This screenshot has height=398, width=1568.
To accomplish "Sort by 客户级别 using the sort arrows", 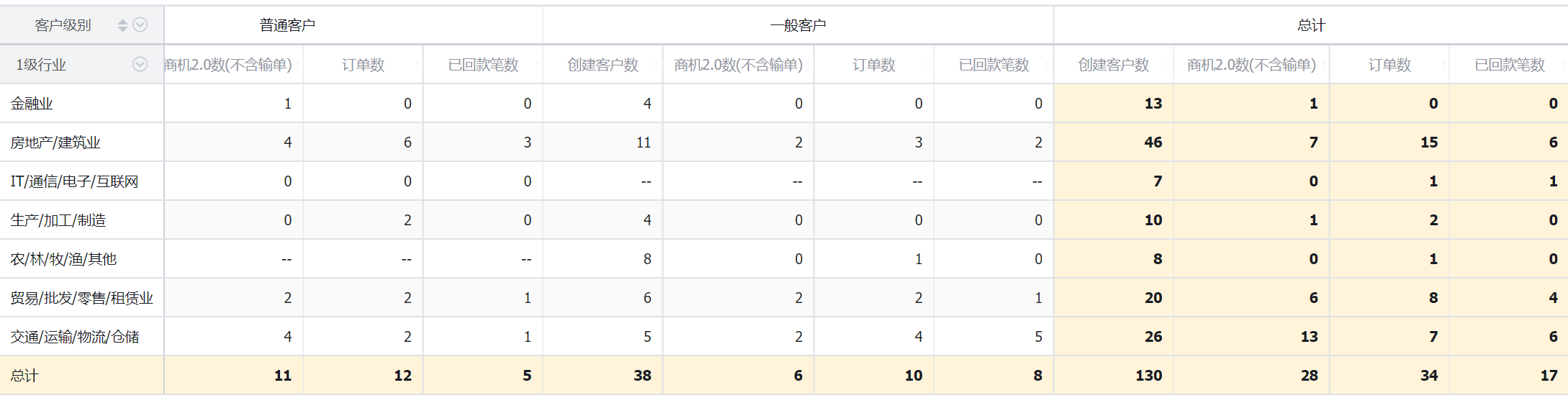I will [x=122, y=25].
